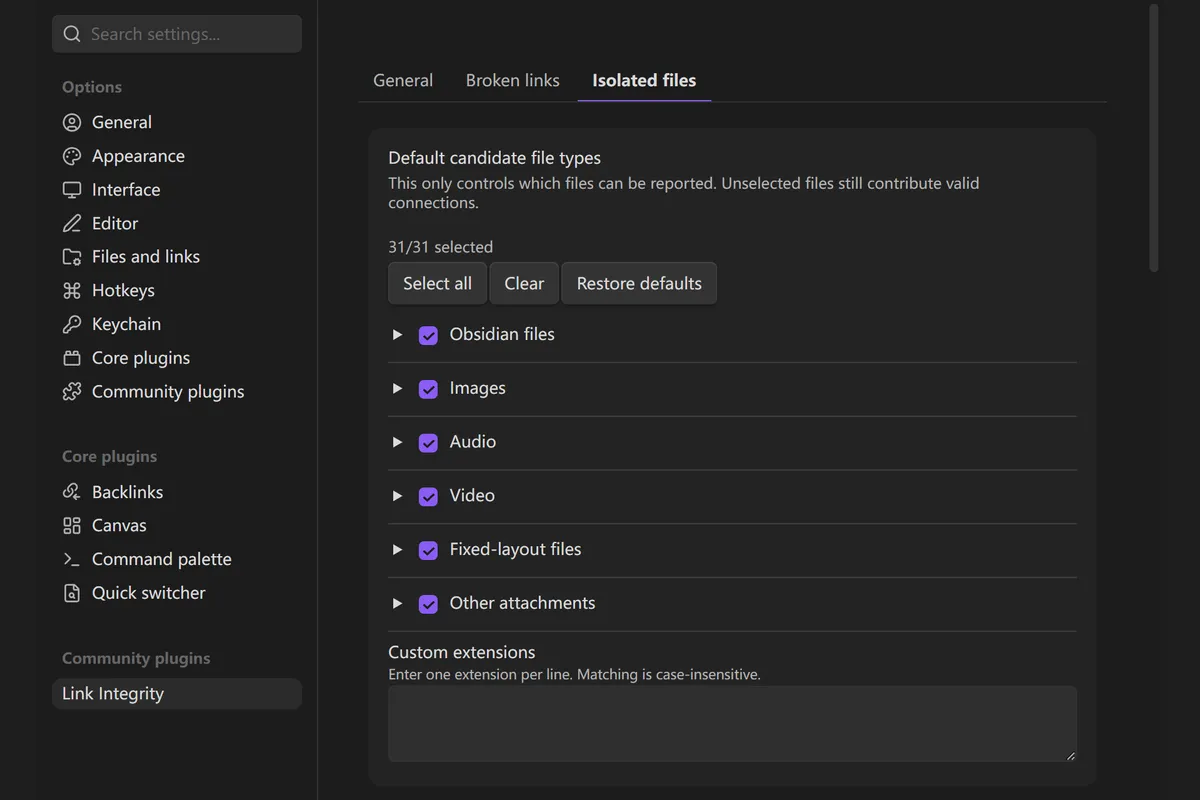Uncheck the Video checkbox
The image size is (1200, 800).
pos(428,496)
